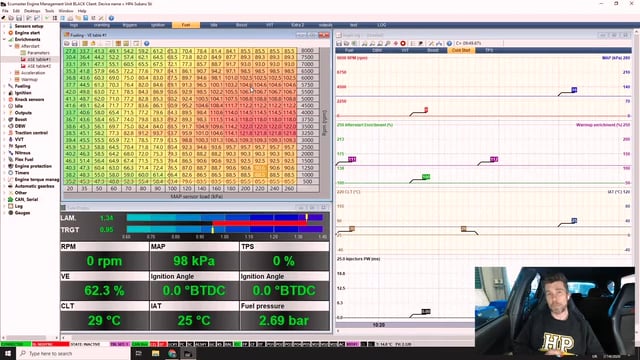Select ASE table#2 in the tree
The width and height of the screenshot is (640, 360).
click(39, 66)
